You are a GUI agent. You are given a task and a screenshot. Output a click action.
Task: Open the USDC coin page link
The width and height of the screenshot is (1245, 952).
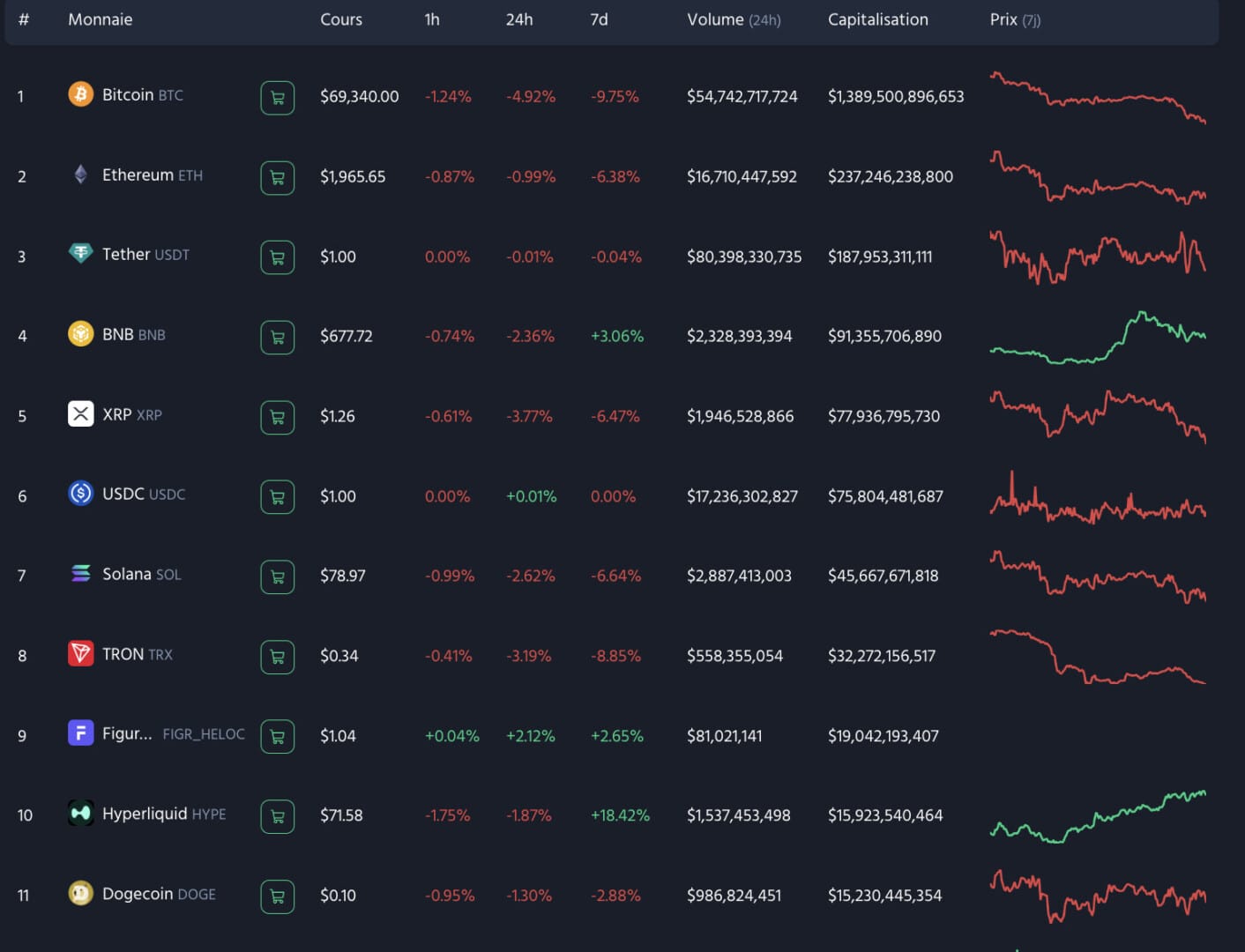(144, 494)
